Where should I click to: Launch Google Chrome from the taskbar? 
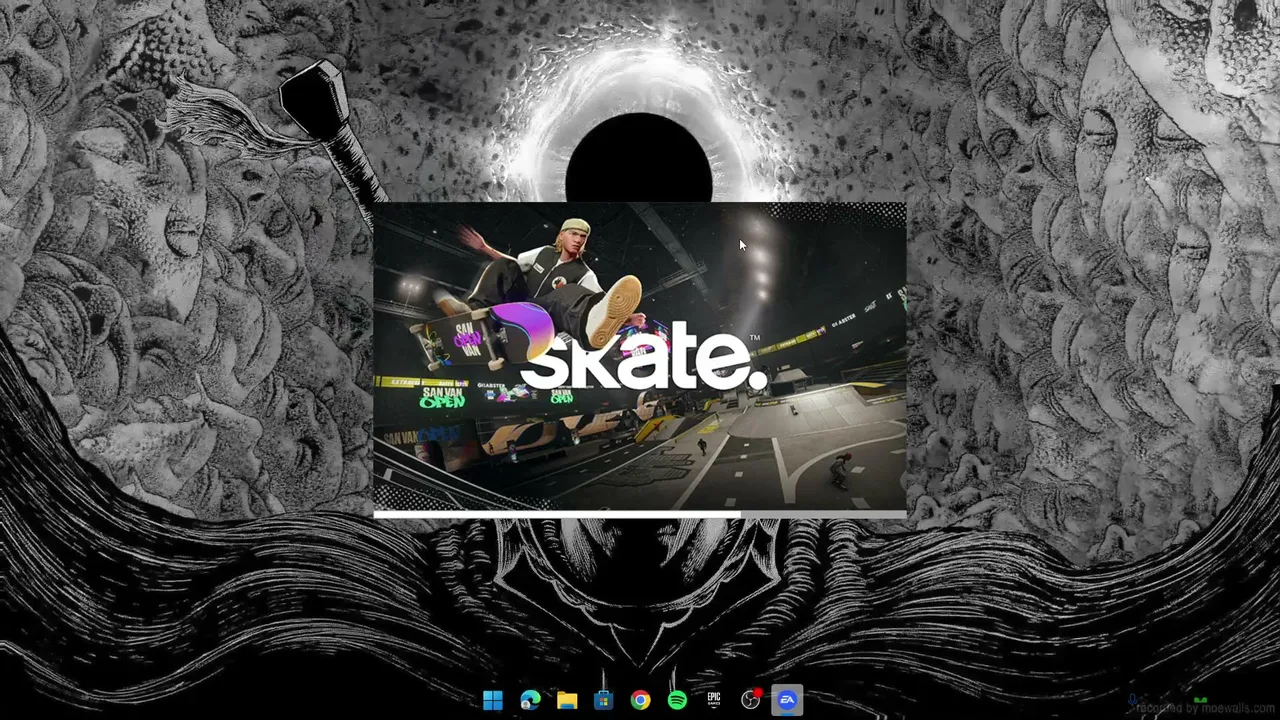click(x=640, y=700)
